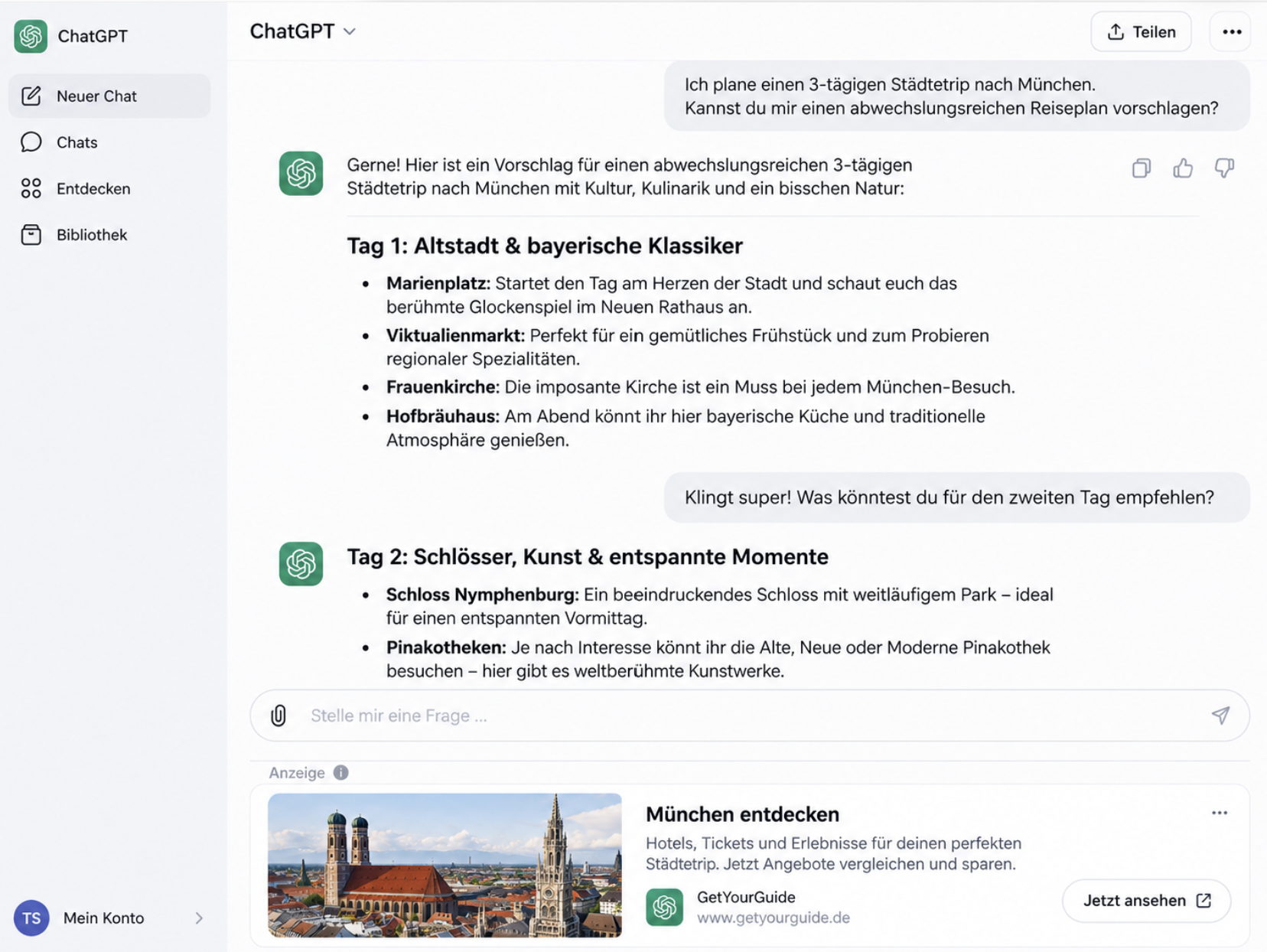Click the Mein Konto label

103,918
